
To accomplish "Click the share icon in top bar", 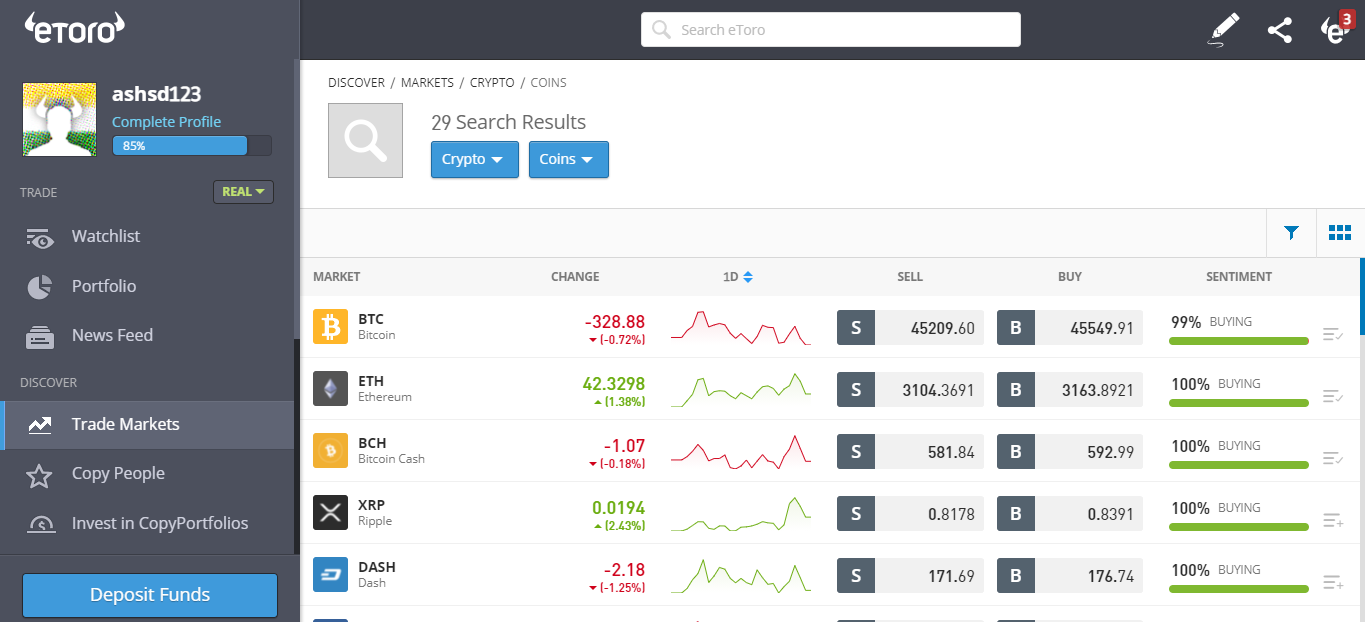I will click(1280, 30).
